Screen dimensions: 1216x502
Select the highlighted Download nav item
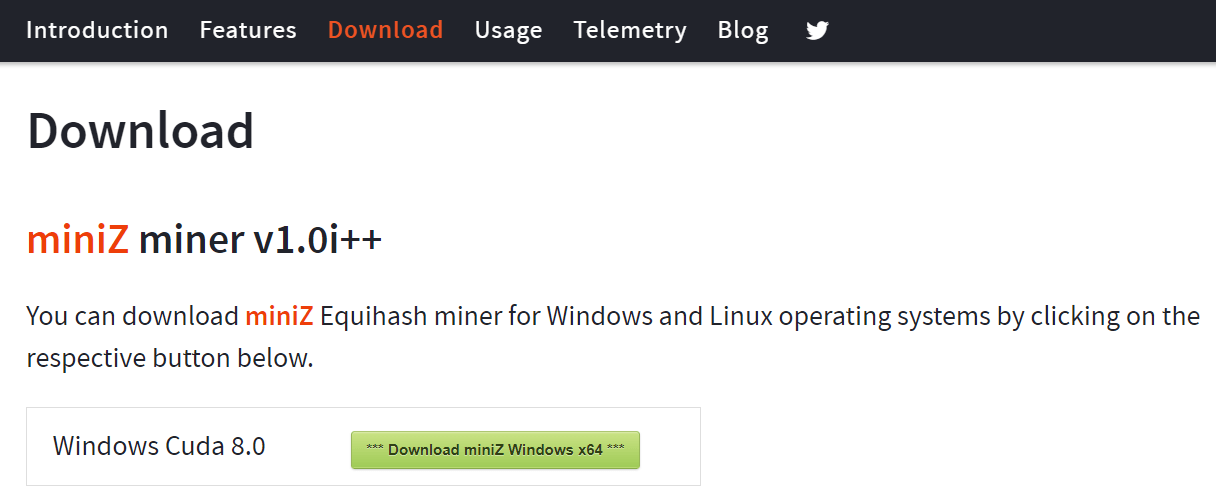click(x=385, y=30)
